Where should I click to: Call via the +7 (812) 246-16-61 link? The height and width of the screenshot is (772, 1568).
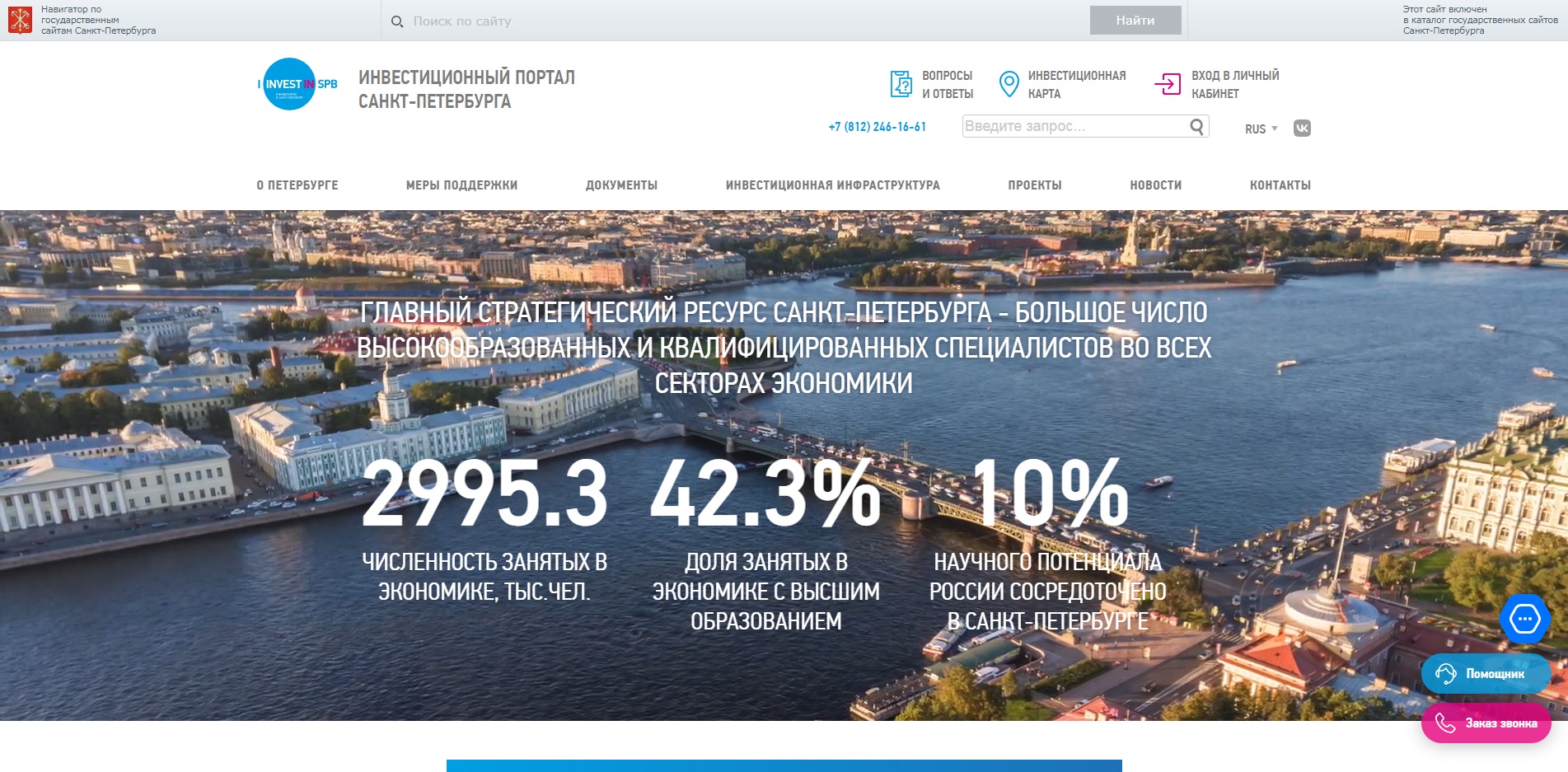(877, 127)
